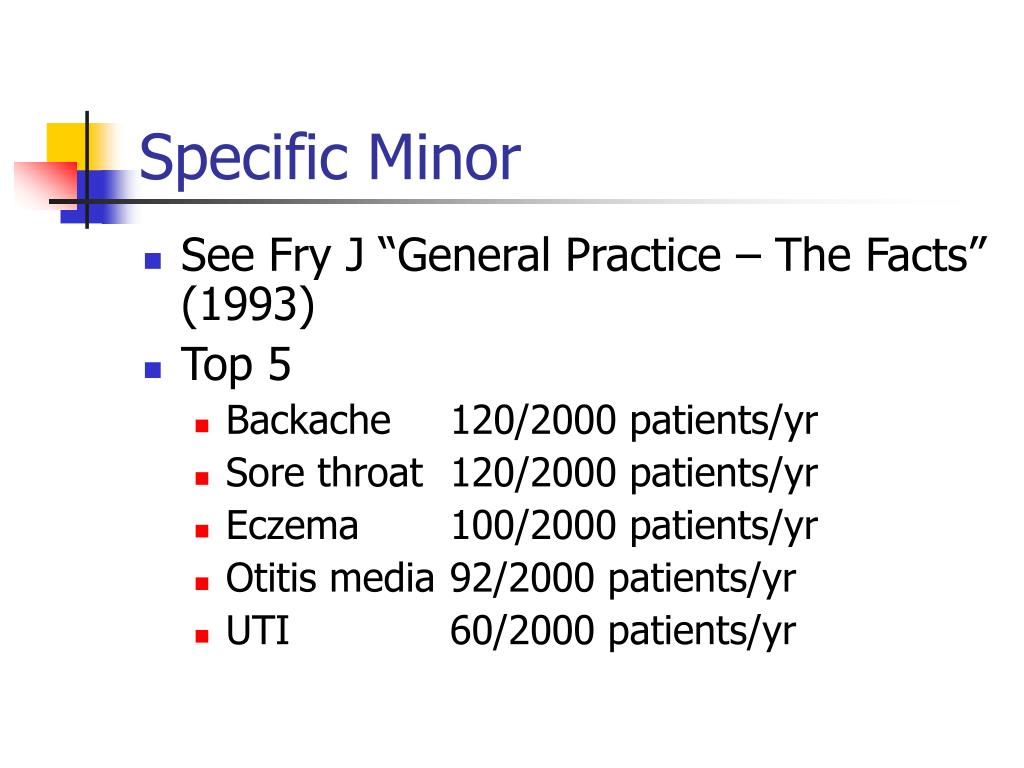The width and height of the screenshot is (1024, 768).
Task: Click the yellow square in the logo graphic
Action: coord(73,147)
